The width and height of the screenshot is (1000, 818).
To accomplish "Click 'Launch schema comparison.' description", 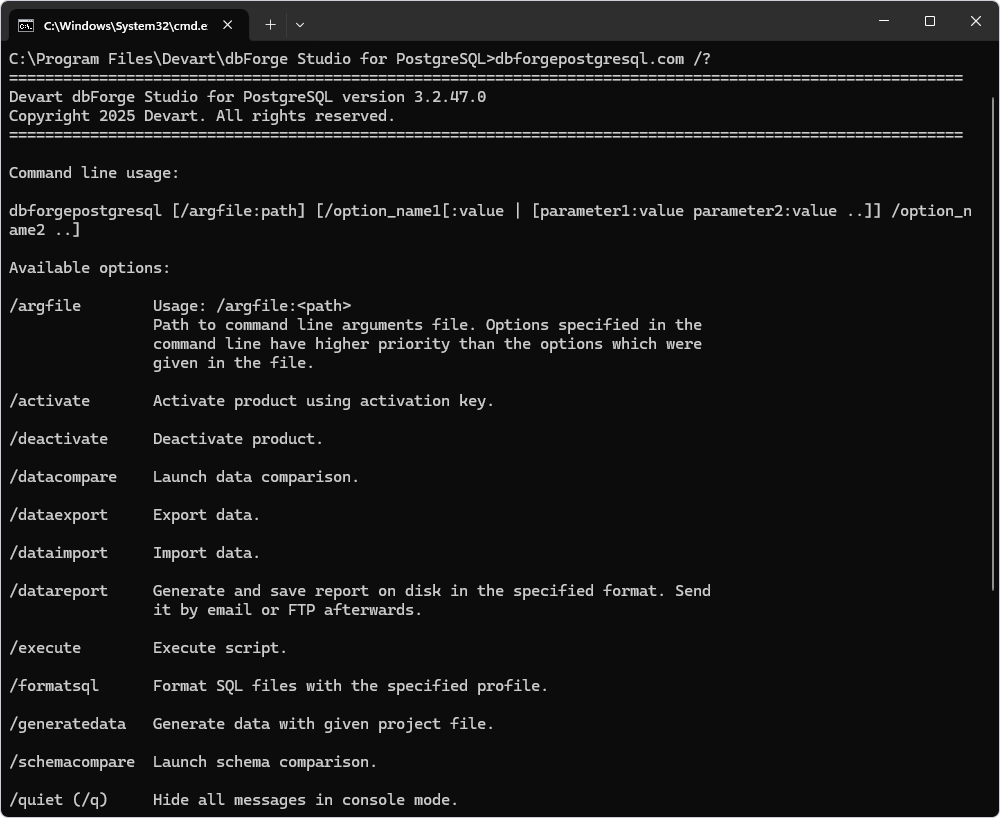I will click(x=265, y=762).
